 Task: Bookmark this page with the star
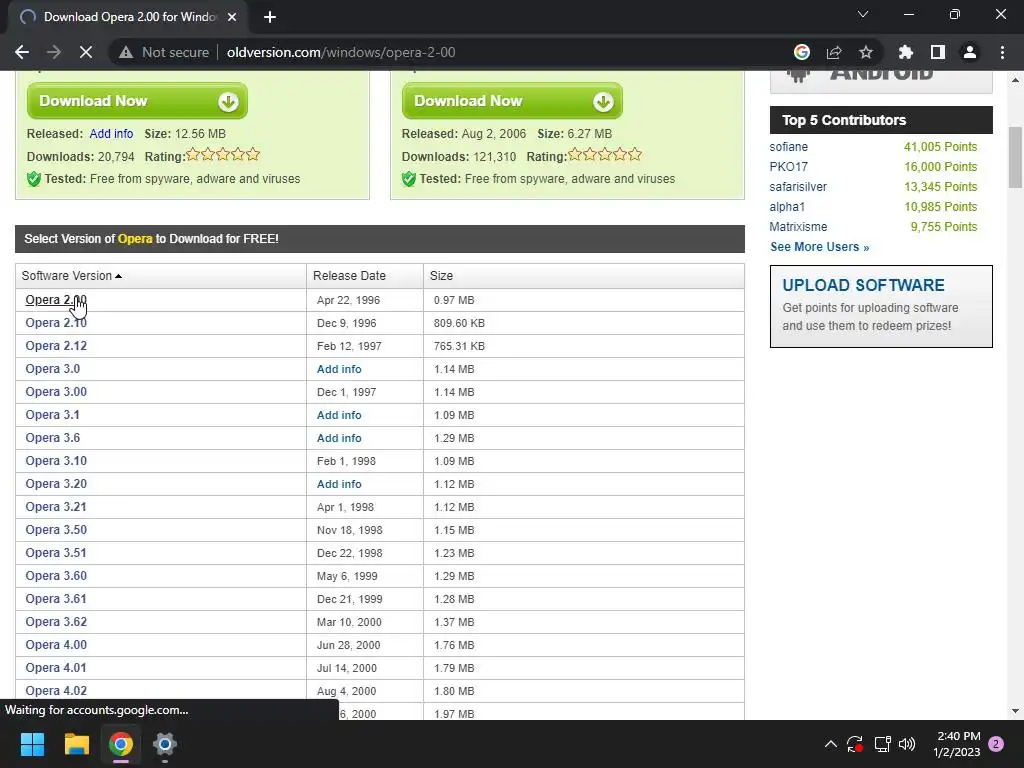[x=866, y=52]
